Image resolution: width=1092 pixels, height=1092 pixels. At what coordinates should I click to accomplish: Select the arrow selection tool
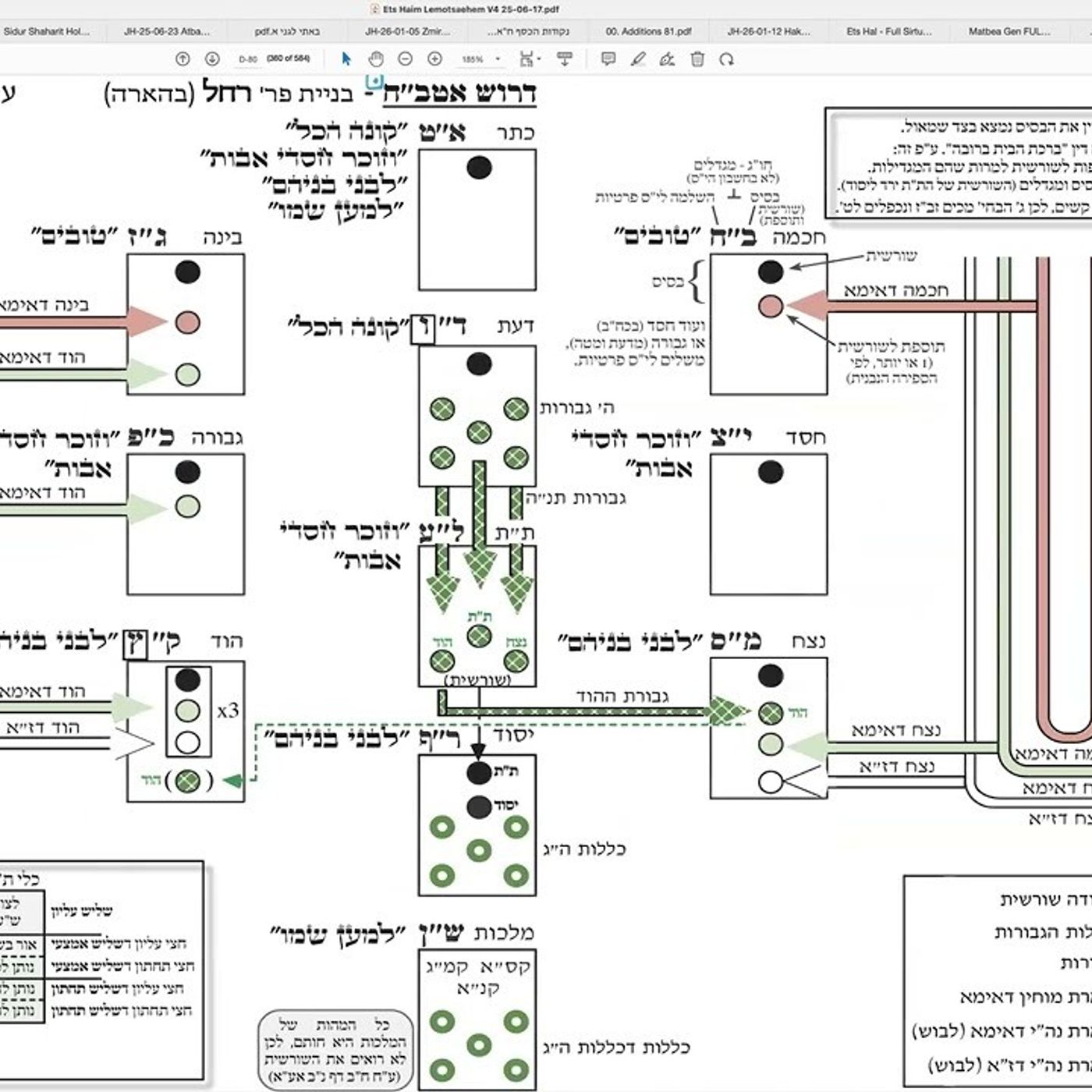(x=347, y=59)
